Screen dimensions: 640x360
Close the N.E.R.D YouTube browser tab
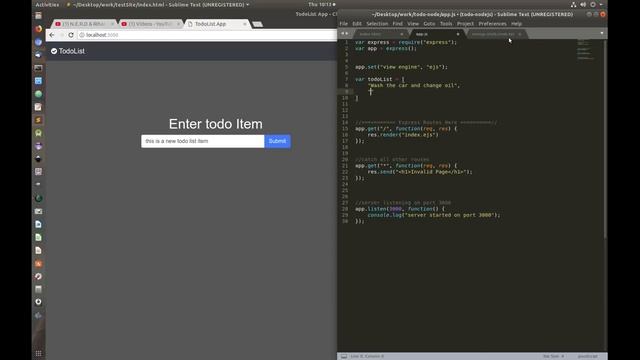click(x=112, y=24)
